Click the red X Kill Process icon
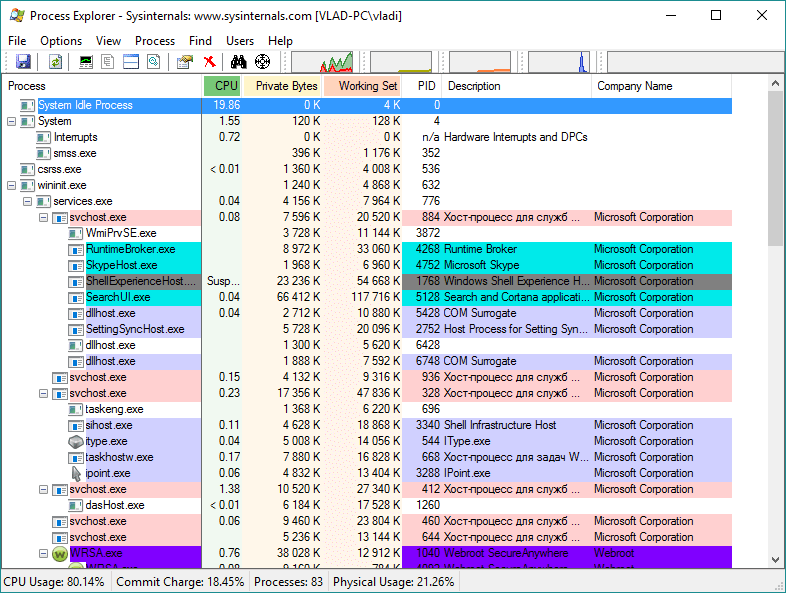The width and height of the screenshot is (786, 593). [209, 62]
